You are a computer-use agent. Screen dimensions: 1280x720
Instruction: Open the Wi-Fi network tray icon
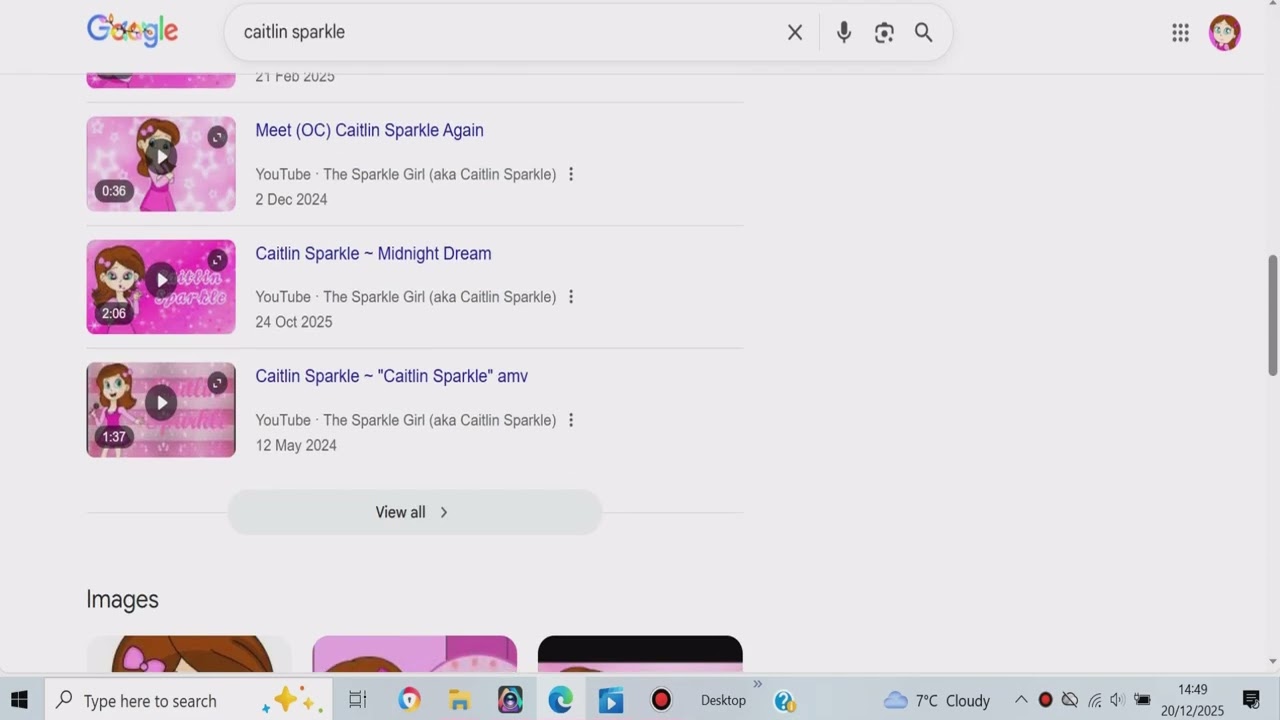pos(1094,700)
